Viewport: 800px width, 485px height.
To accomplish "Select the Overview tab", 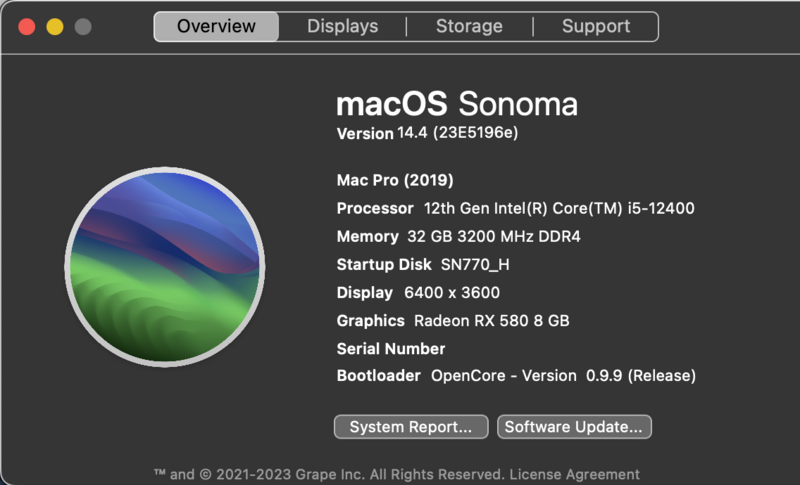I will click(x=216, y=26).
